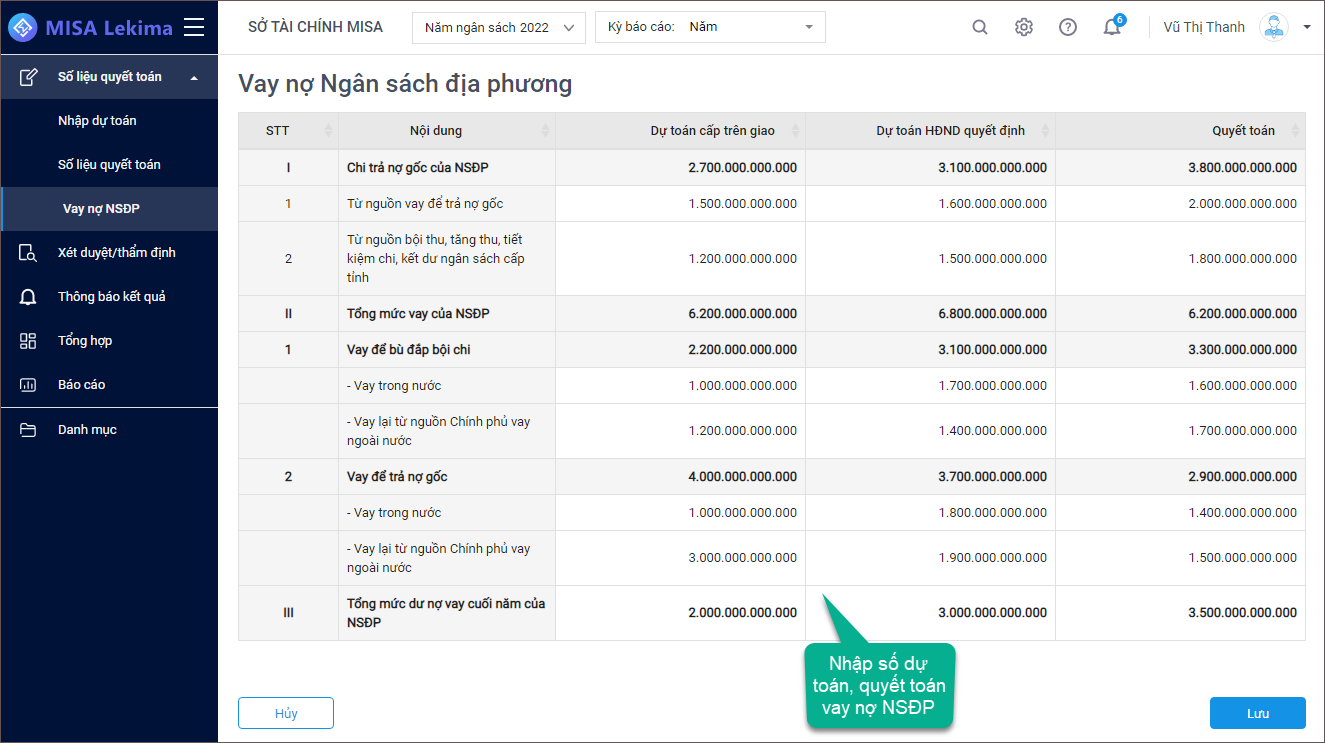Click the Lưu button
This screenshot has height=743, width=1325.
tap(1258, 713)
